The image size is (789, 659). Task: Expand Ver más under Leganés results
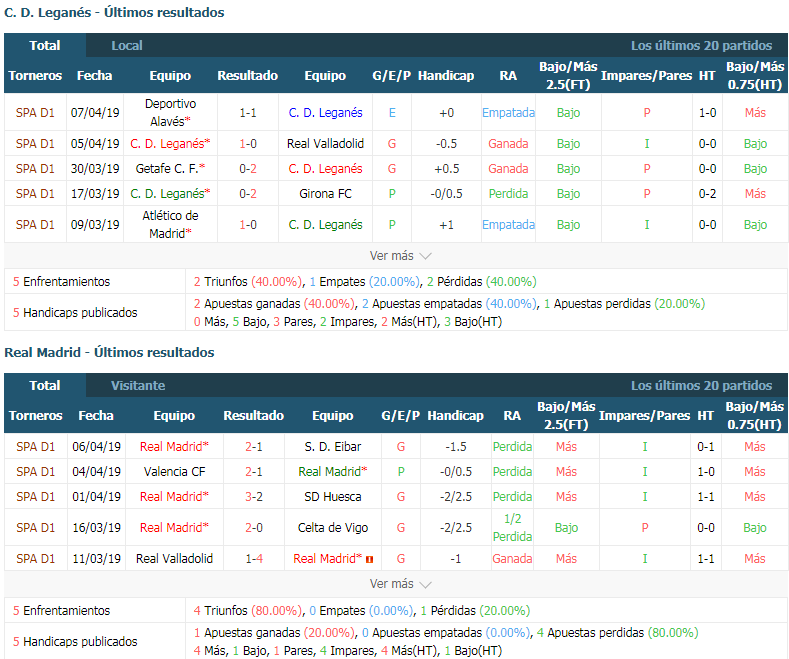pos(401,256)
